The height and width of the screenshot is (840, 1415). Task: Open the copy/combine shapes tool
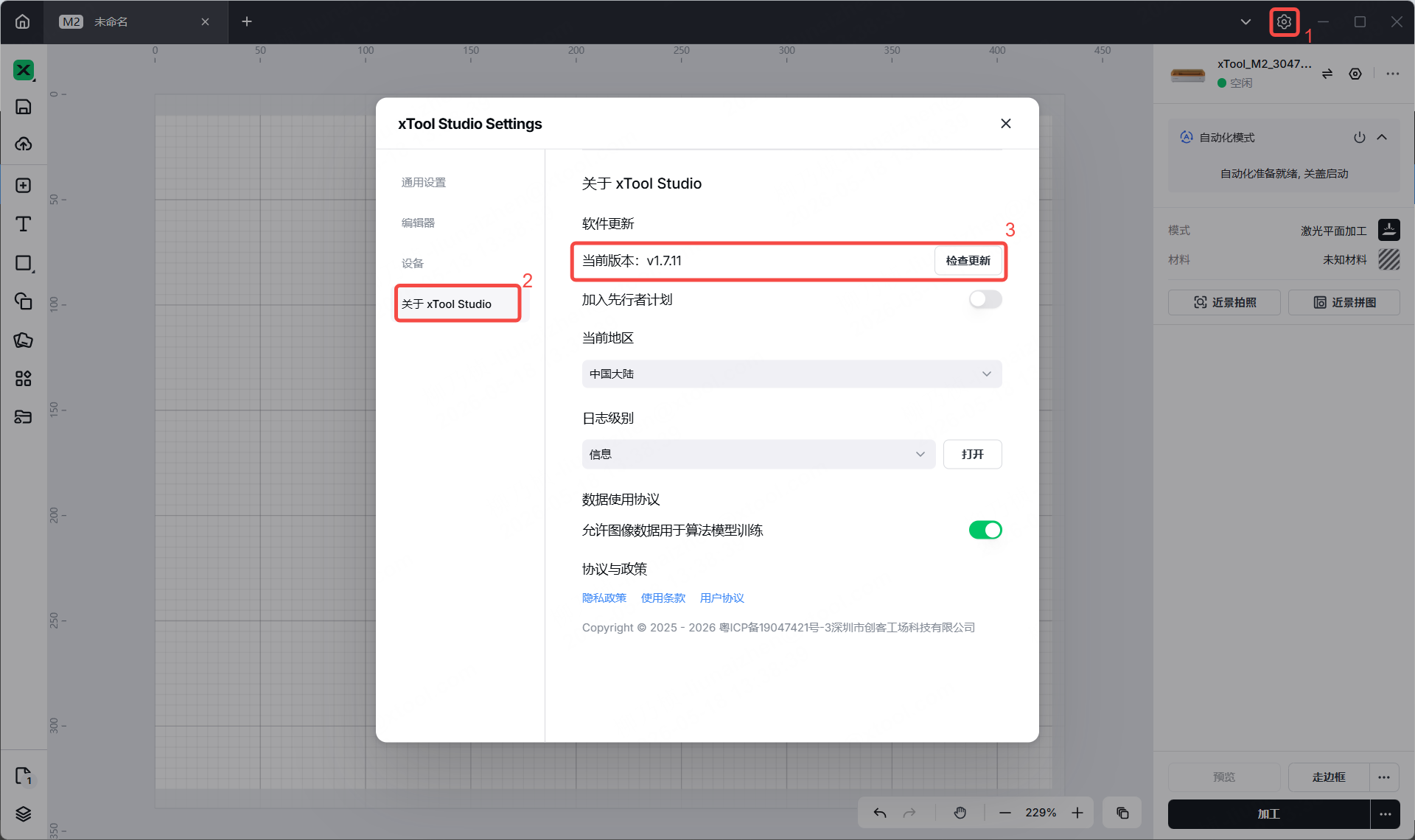[24, 301]
